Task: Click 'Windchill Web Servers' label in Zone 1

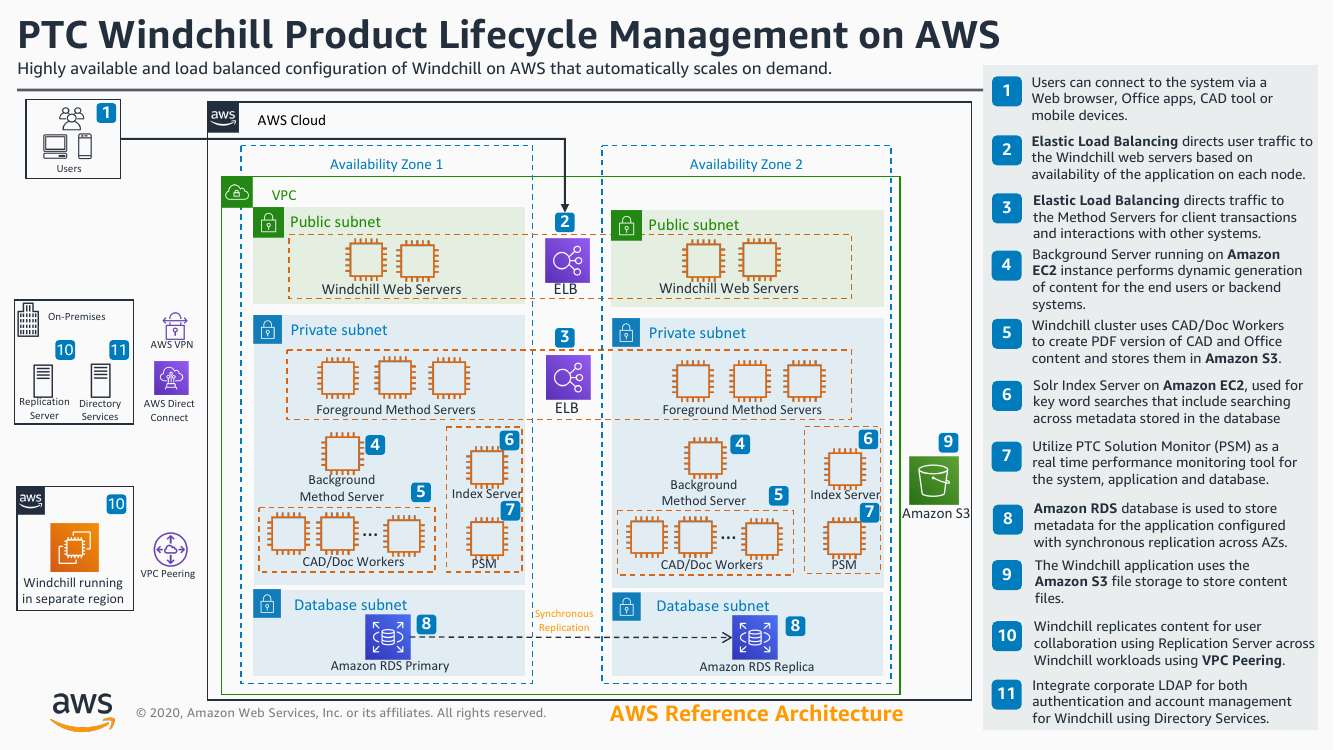Action: click(391, 289)
